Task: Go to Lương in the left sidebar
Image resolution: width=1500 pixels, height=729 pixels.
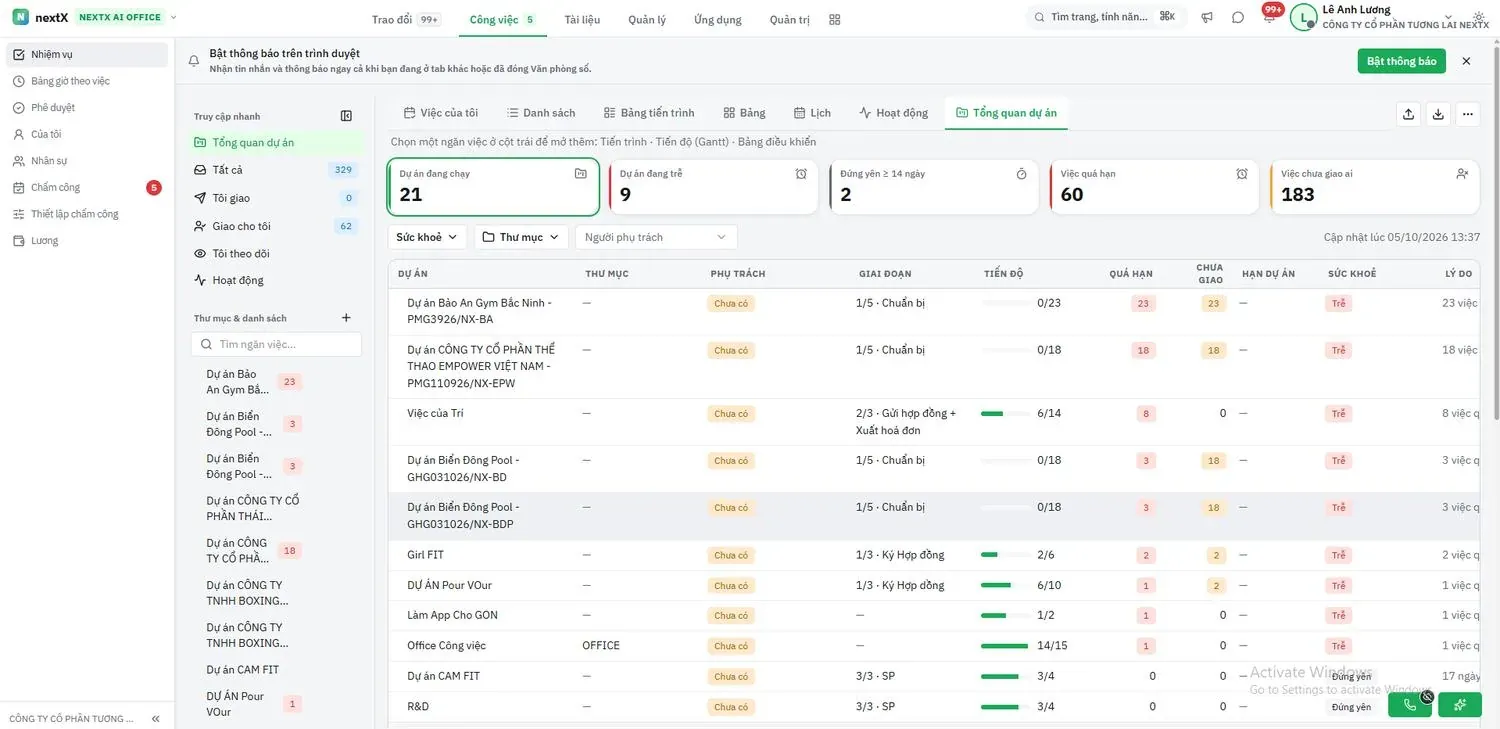Action: pyautogui.click(x=87, y=241)
